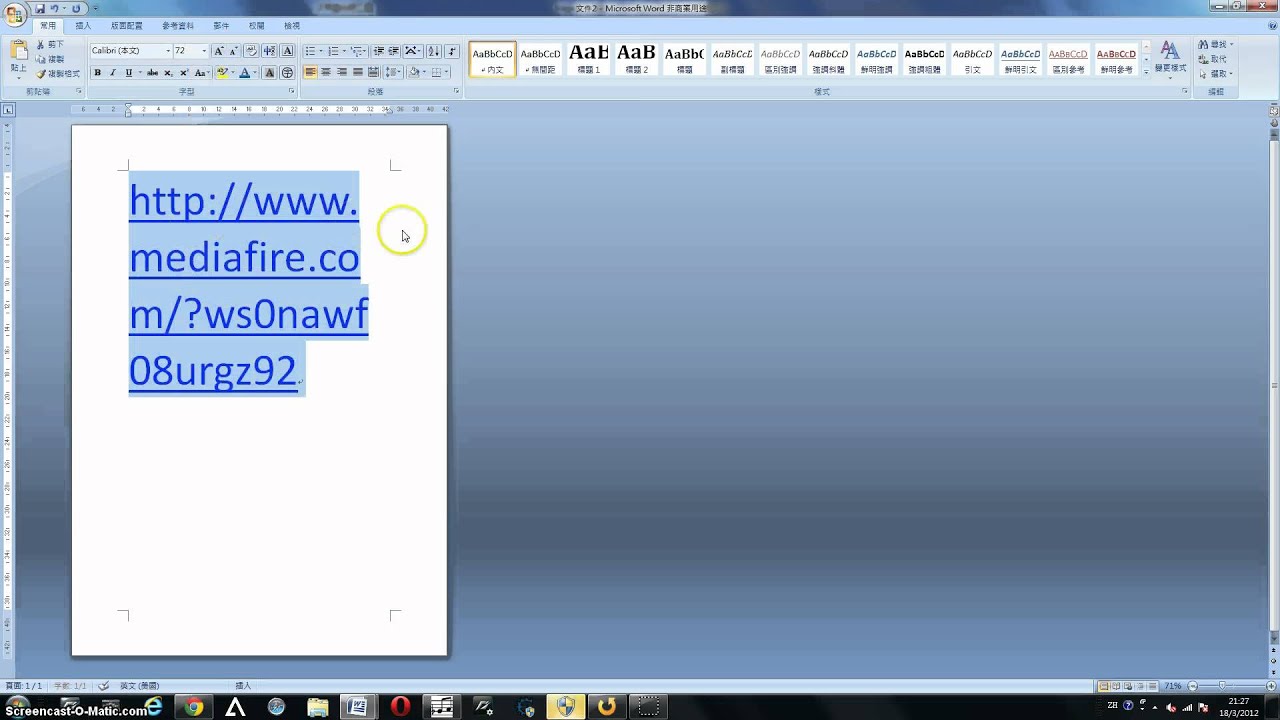The image size is (1280, 720).
Task: Apply the 引文 Quote style
Action: 972,59
